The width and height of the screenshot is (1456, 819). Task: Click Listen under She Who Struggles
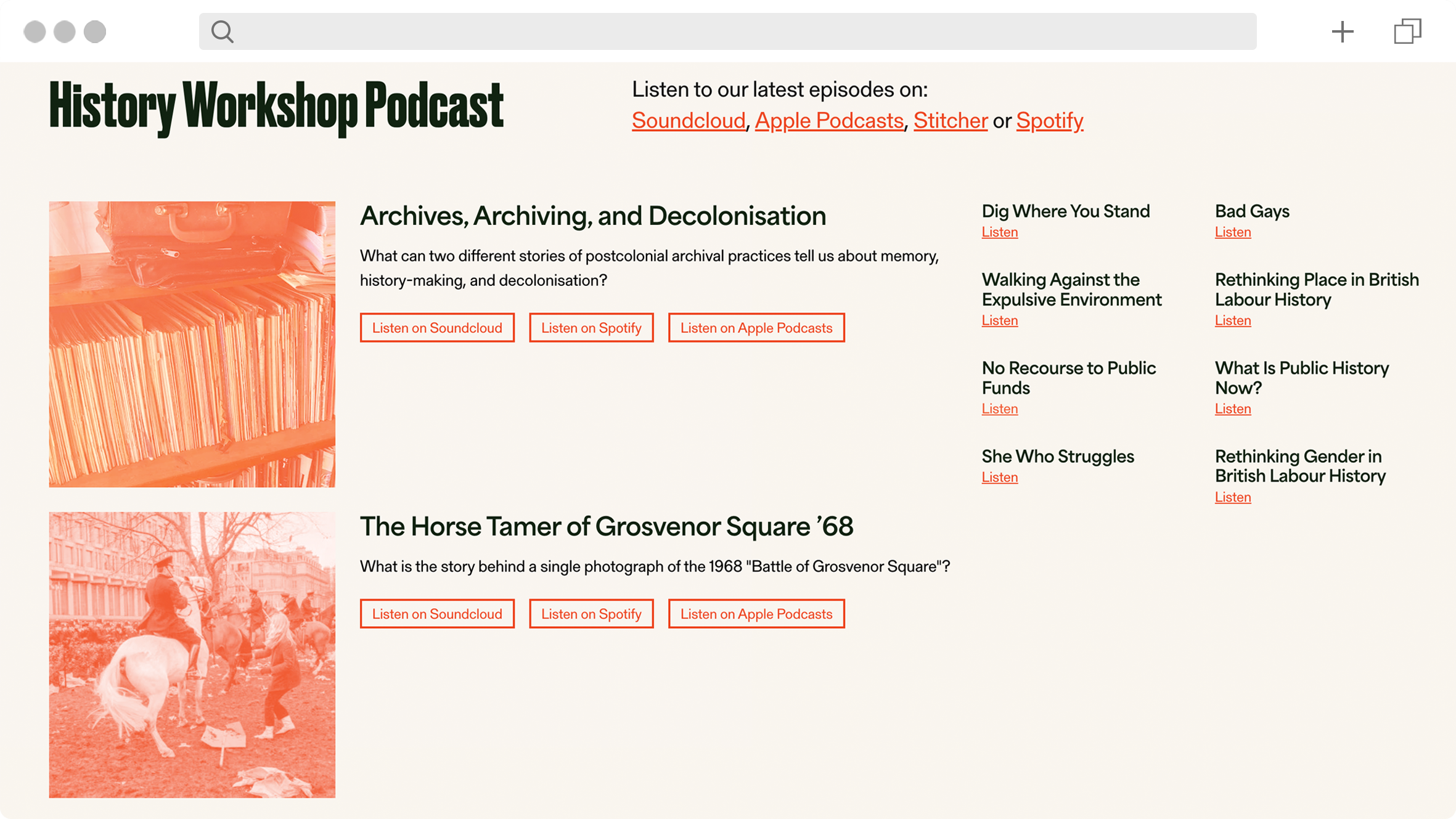coord(999,478)
